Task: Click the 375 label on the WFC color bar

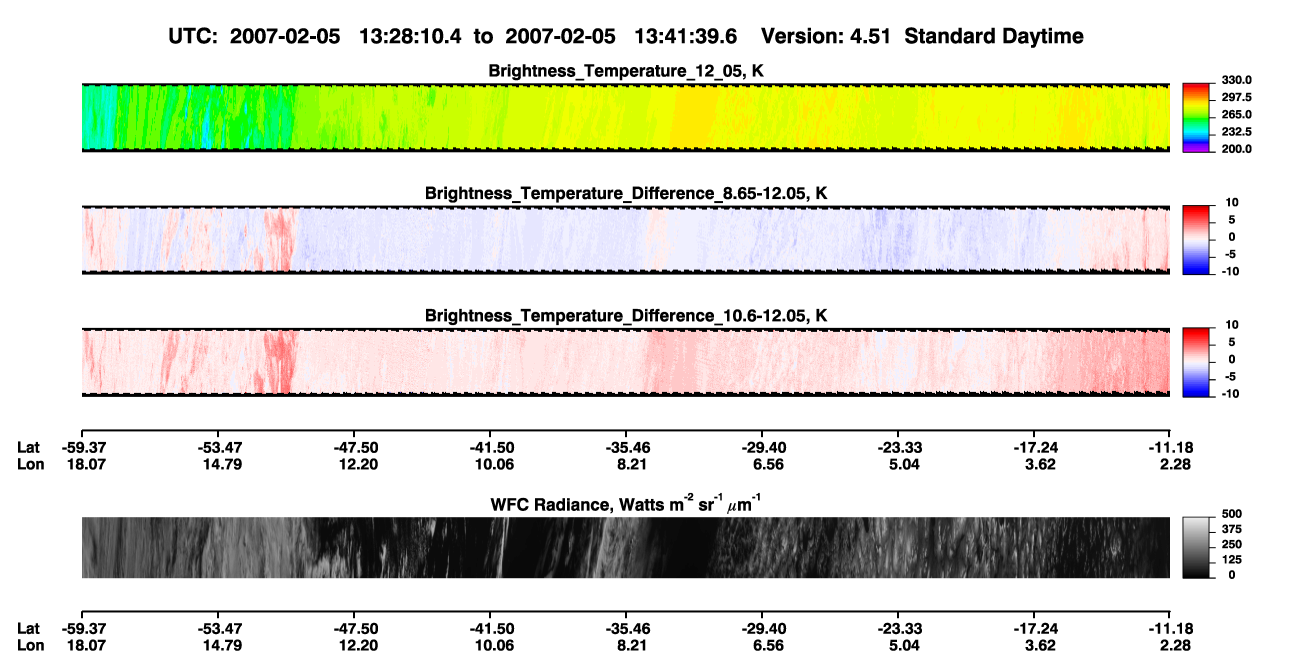Action: [x=1232, y=529]
